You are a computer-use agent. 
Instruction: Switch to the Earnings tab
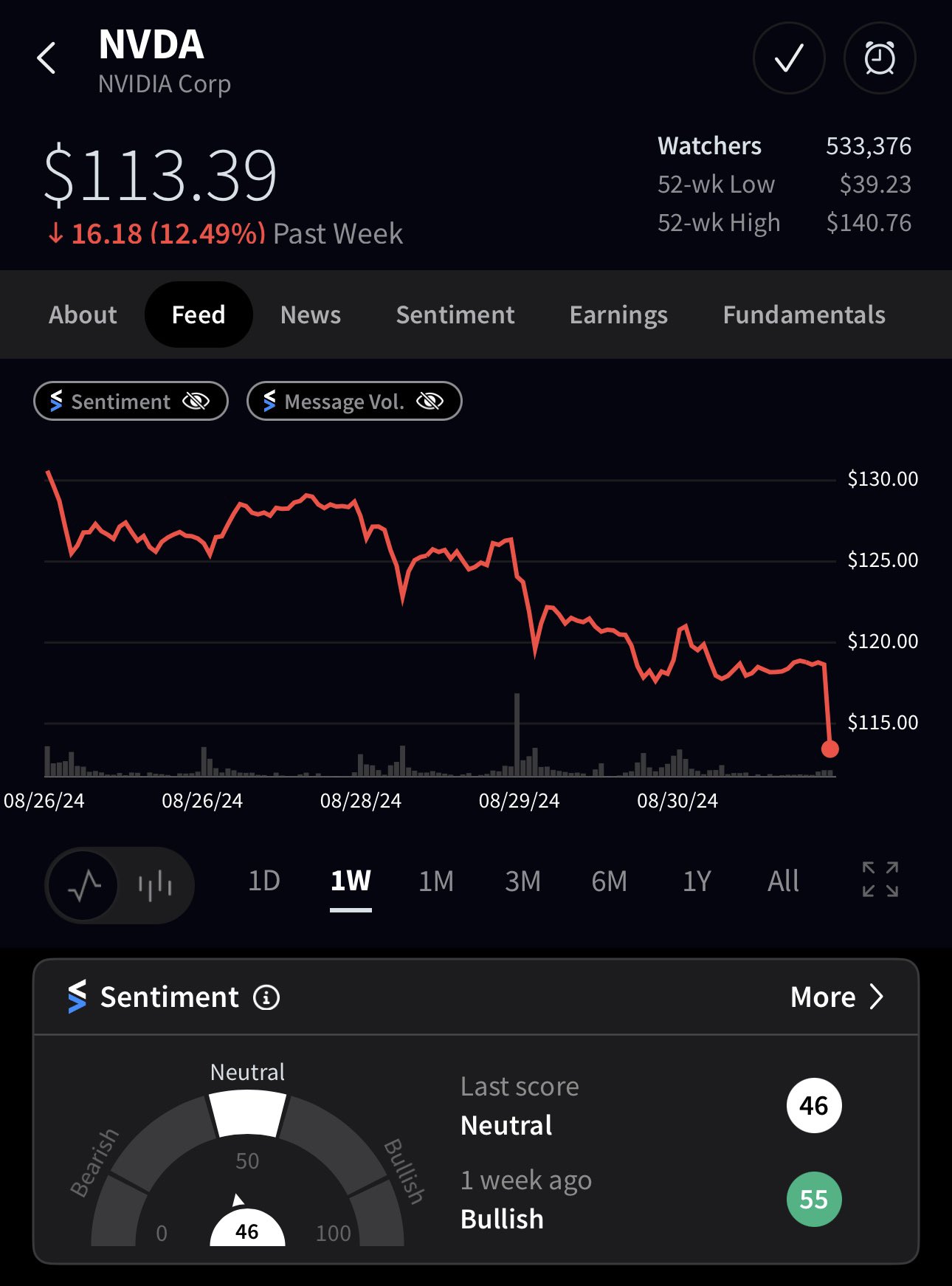(x=618, y=315)
